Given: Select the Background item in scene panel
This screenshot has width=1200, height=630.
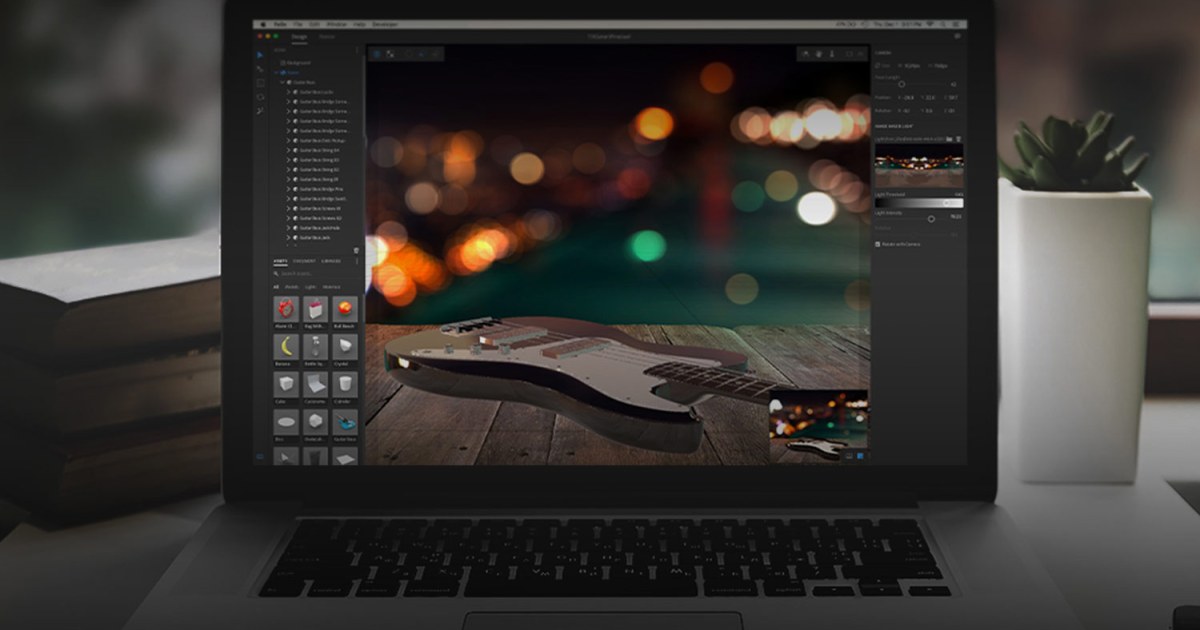Looking at the screenshot, I should coord(295,62).
